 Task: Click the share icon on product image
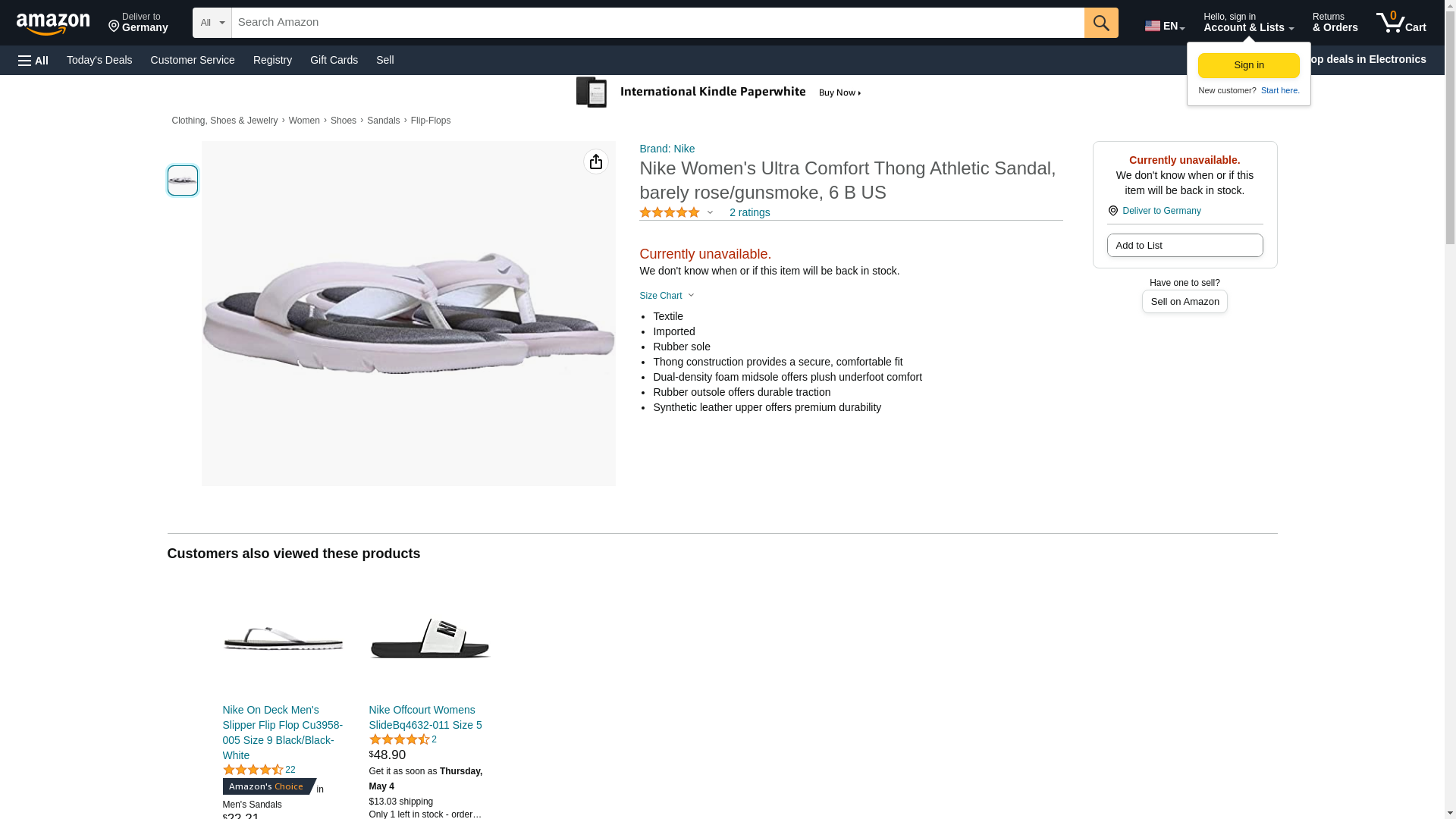595,162
